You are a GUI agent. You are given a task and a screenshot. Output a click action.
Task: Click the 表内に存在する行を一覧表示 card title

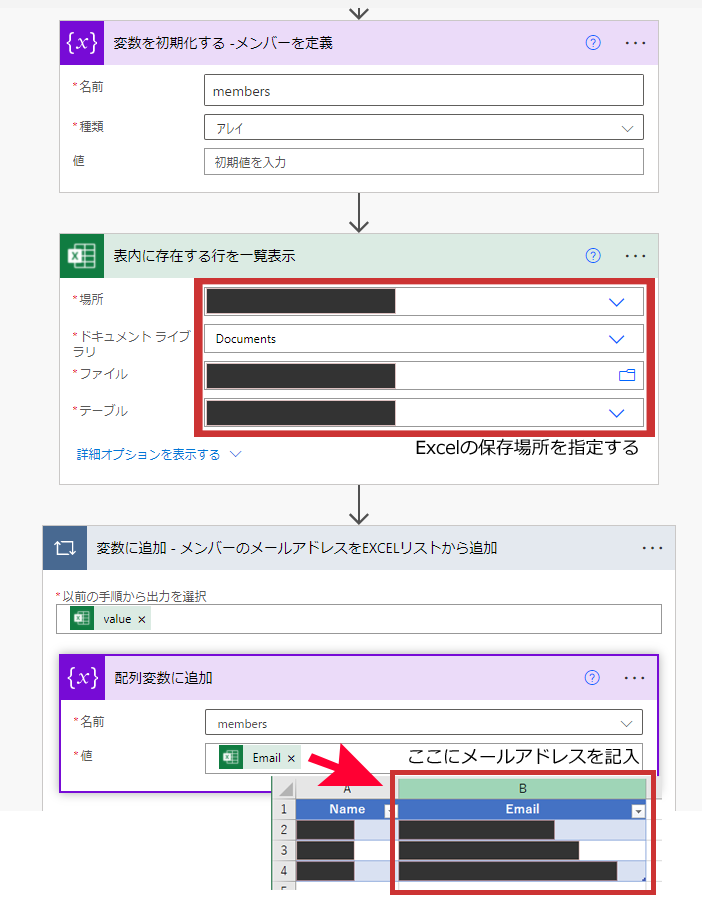pyautogui.click(x=204, y=256)
